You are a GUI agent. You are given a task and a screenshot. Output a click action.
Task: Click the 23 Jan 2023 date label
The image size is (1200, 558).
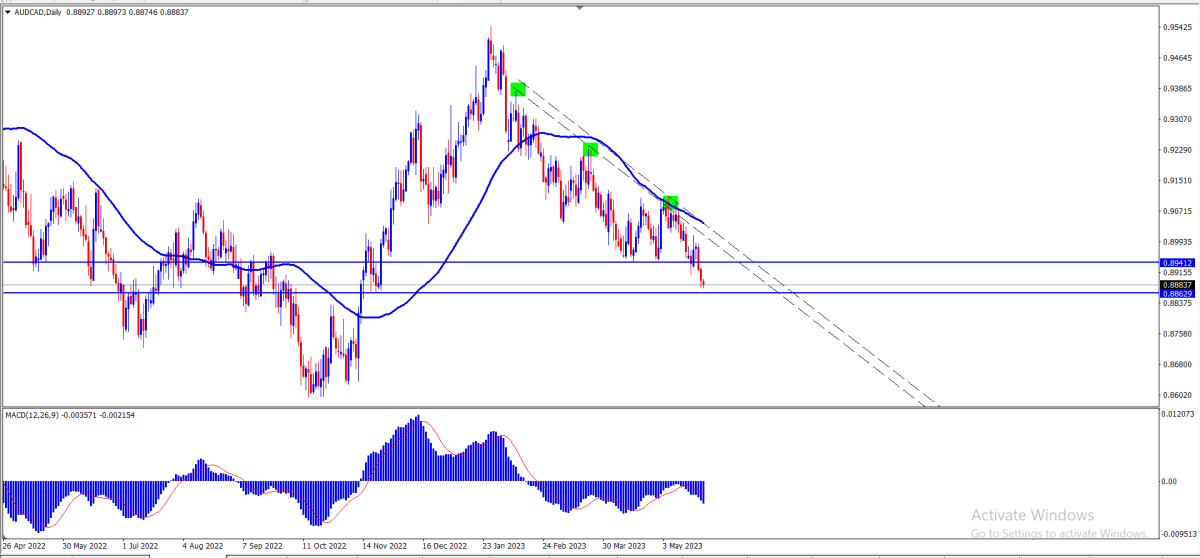pos(504,547)
